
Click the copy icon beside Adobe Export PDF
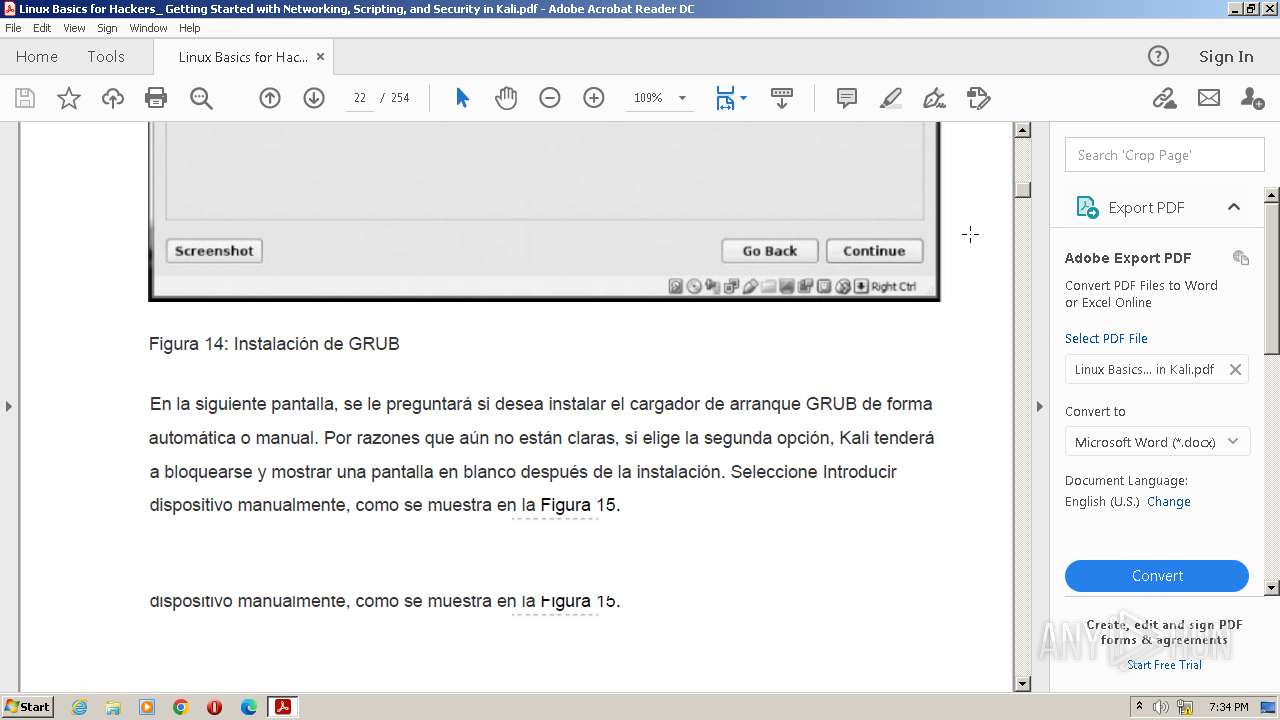1241,258
